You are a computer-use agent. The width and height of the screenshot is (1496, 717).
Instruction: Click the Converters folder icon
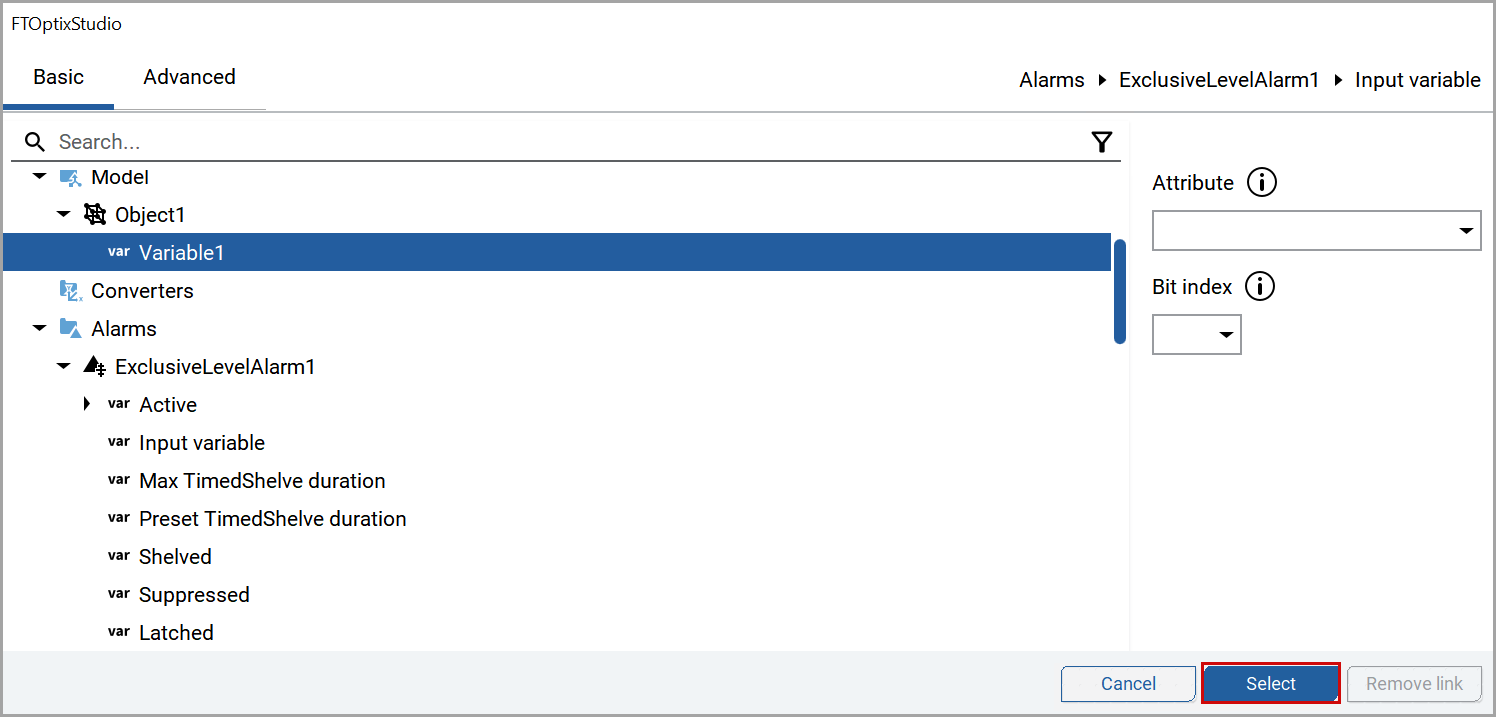pyautogui.click(x=69, y=291)
